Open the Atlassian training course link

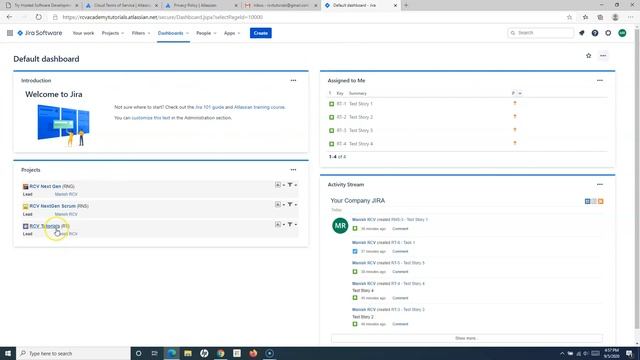(259, 107)
